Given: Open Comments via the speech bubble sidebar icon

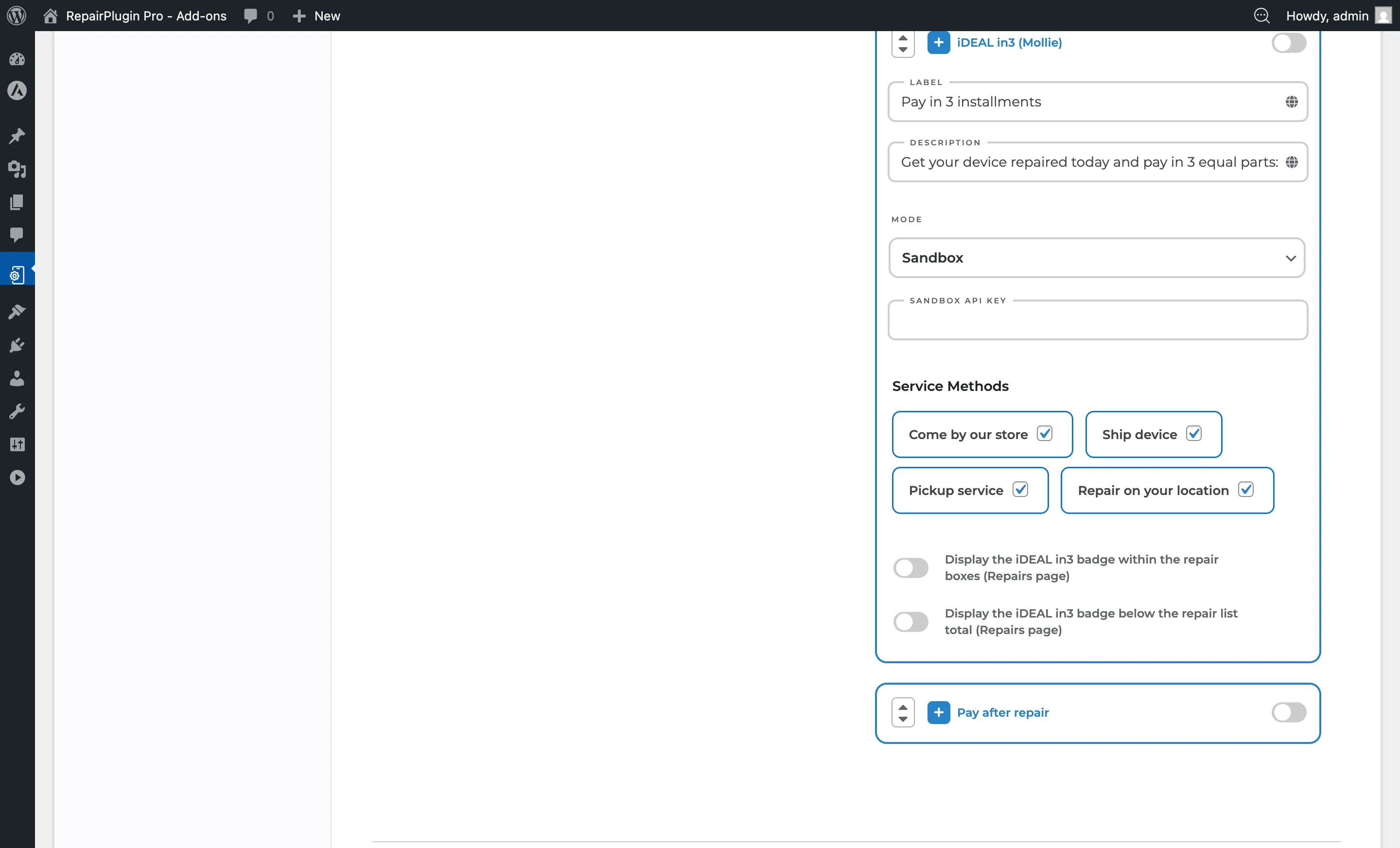Looking at the screenshot, I should [x=17, y=235].
